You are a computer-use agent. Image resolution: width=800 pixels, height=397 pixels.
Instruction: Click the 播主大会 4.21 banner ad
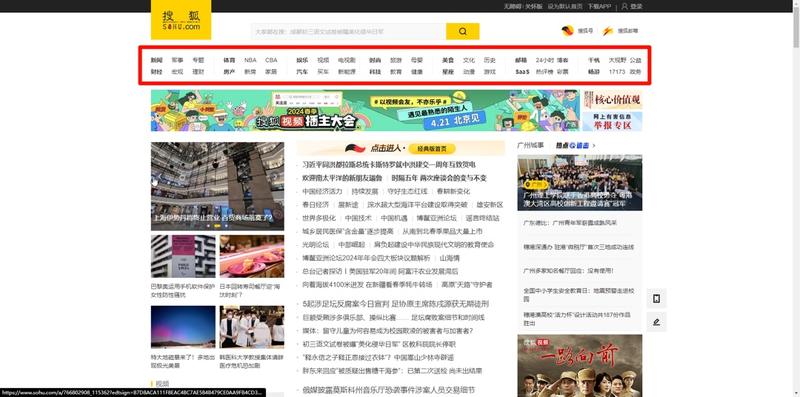(x=365, y=111)
